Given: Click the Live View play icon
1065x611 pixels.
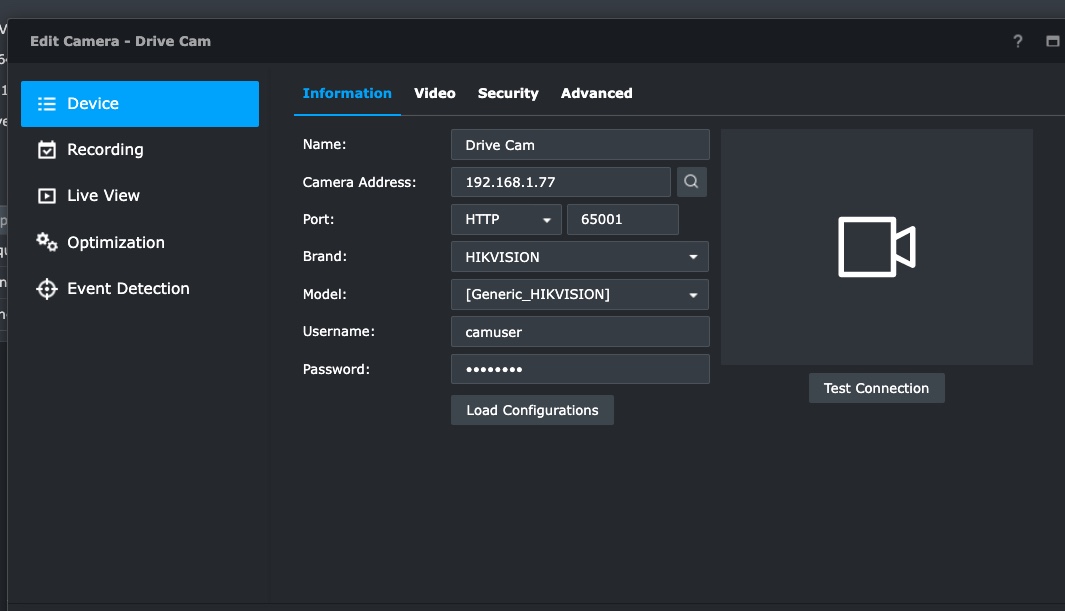Looking at the screenshot, I should (46, 196).
